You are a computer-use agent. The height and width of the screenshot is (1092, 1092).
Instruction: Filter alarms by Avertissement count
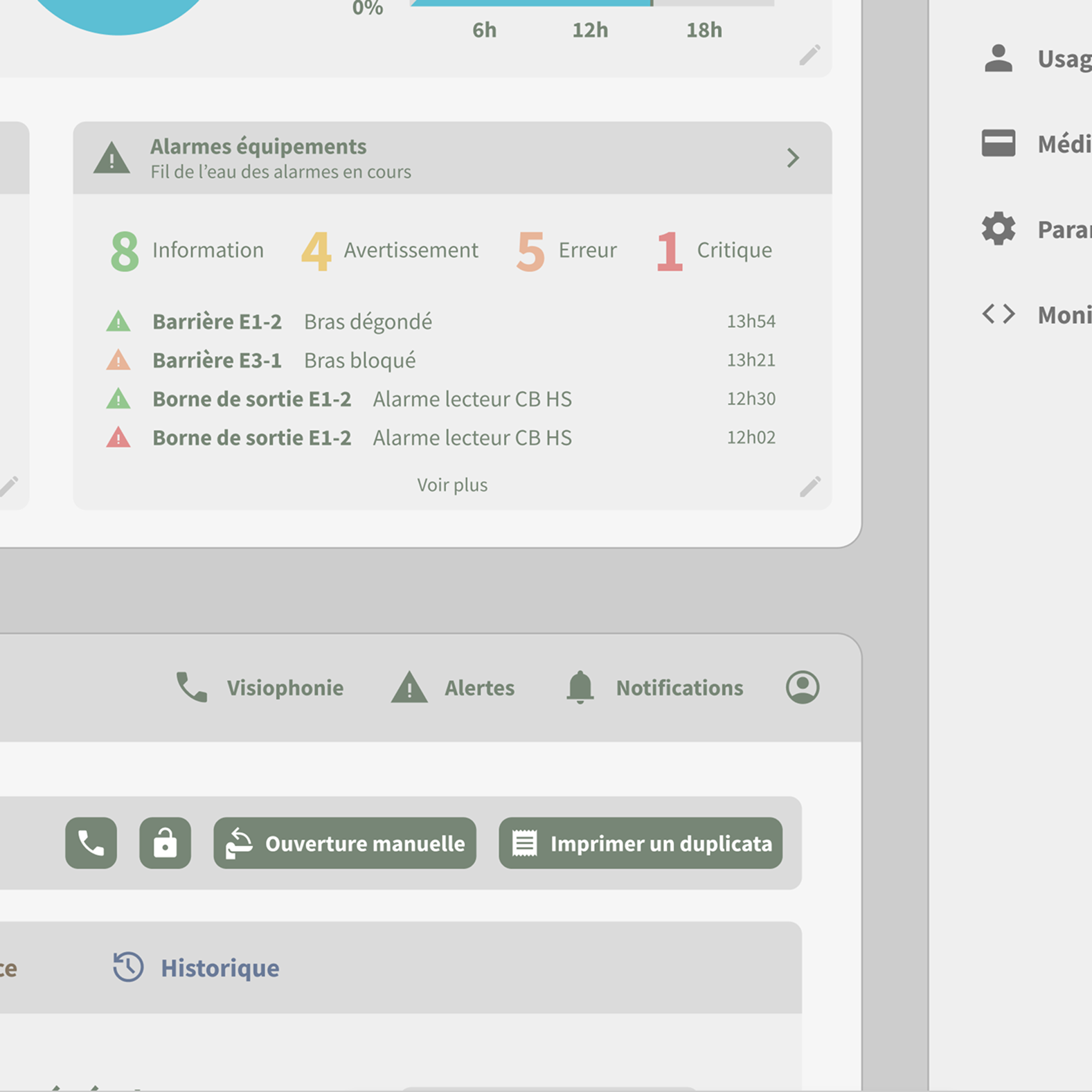[x=389, y=250]
